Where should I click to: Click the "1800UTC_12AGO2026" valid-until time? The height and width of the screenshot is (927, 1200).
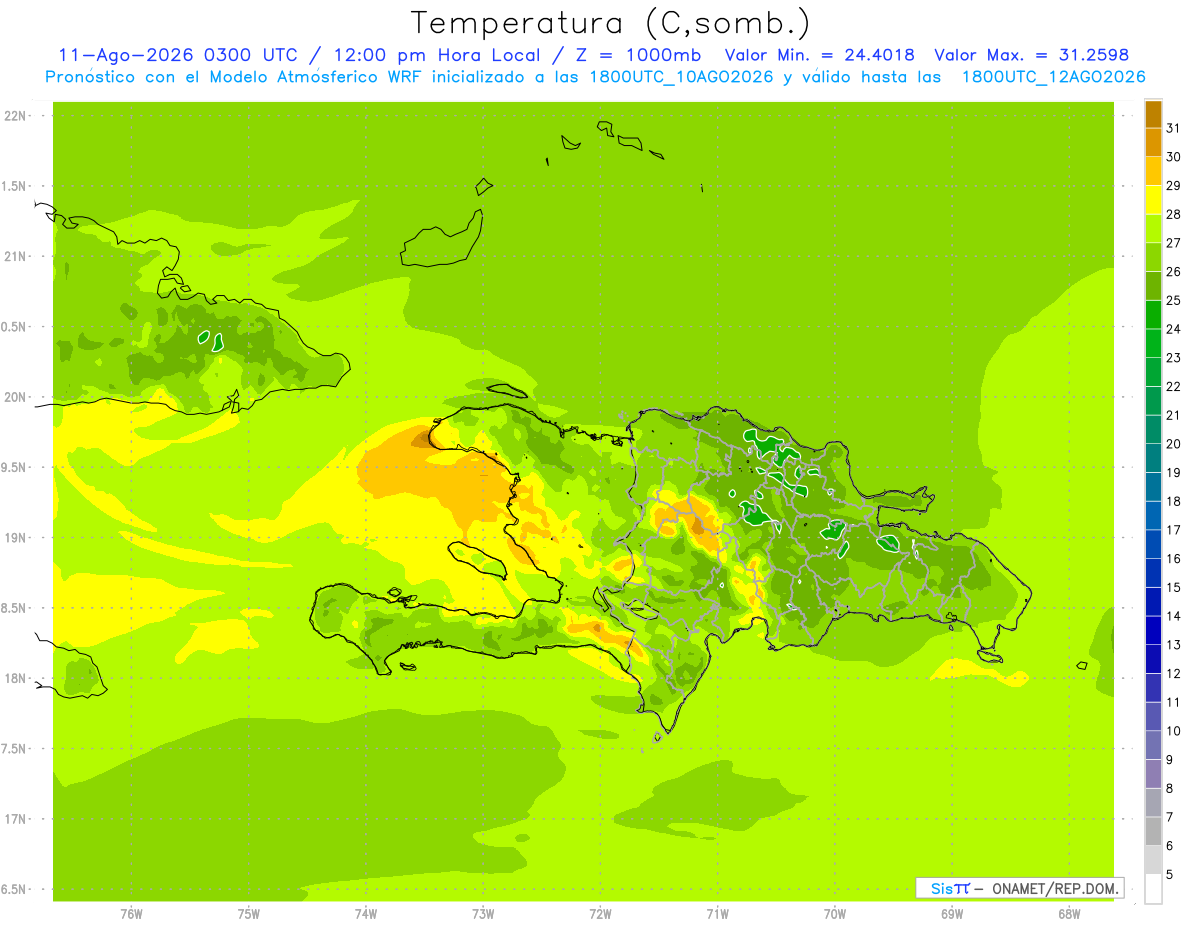coord(1053,77)
